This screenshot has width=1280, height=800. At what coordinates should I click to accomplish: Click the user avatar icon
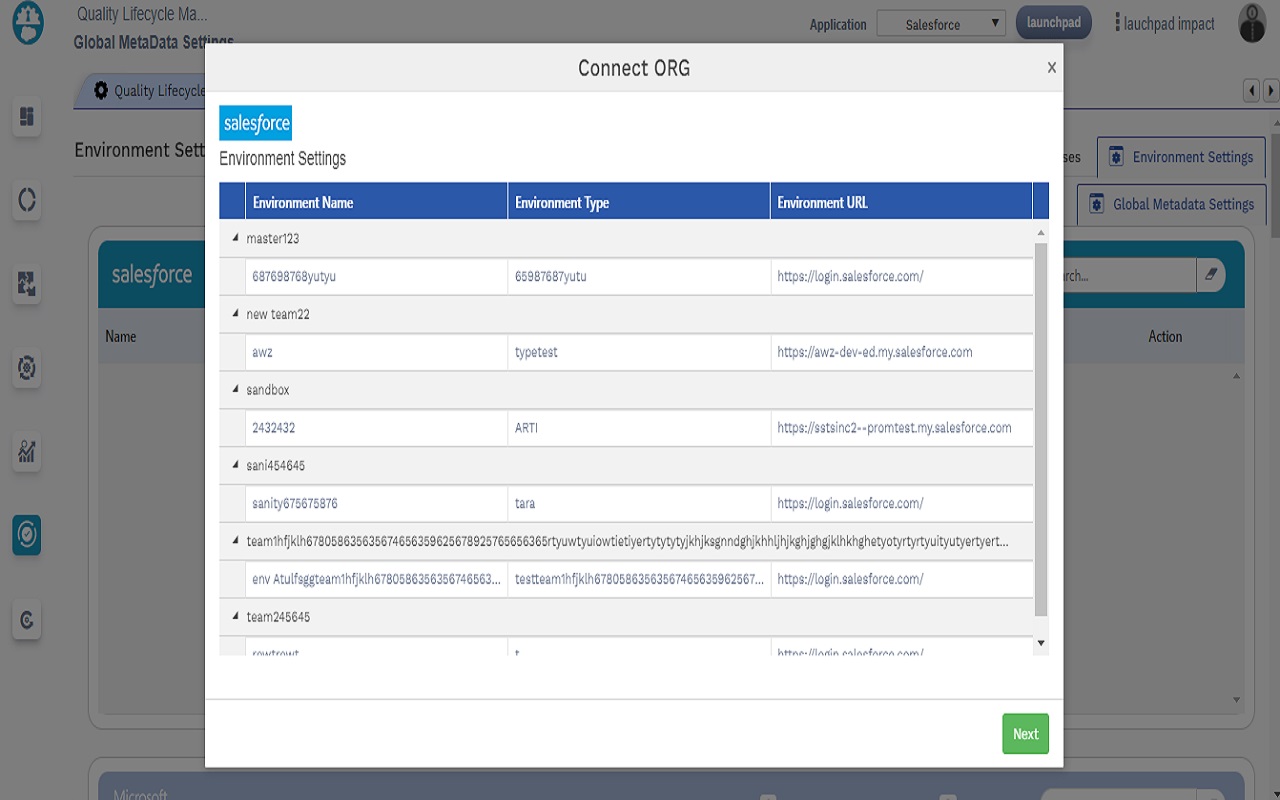coord(1252,23)
